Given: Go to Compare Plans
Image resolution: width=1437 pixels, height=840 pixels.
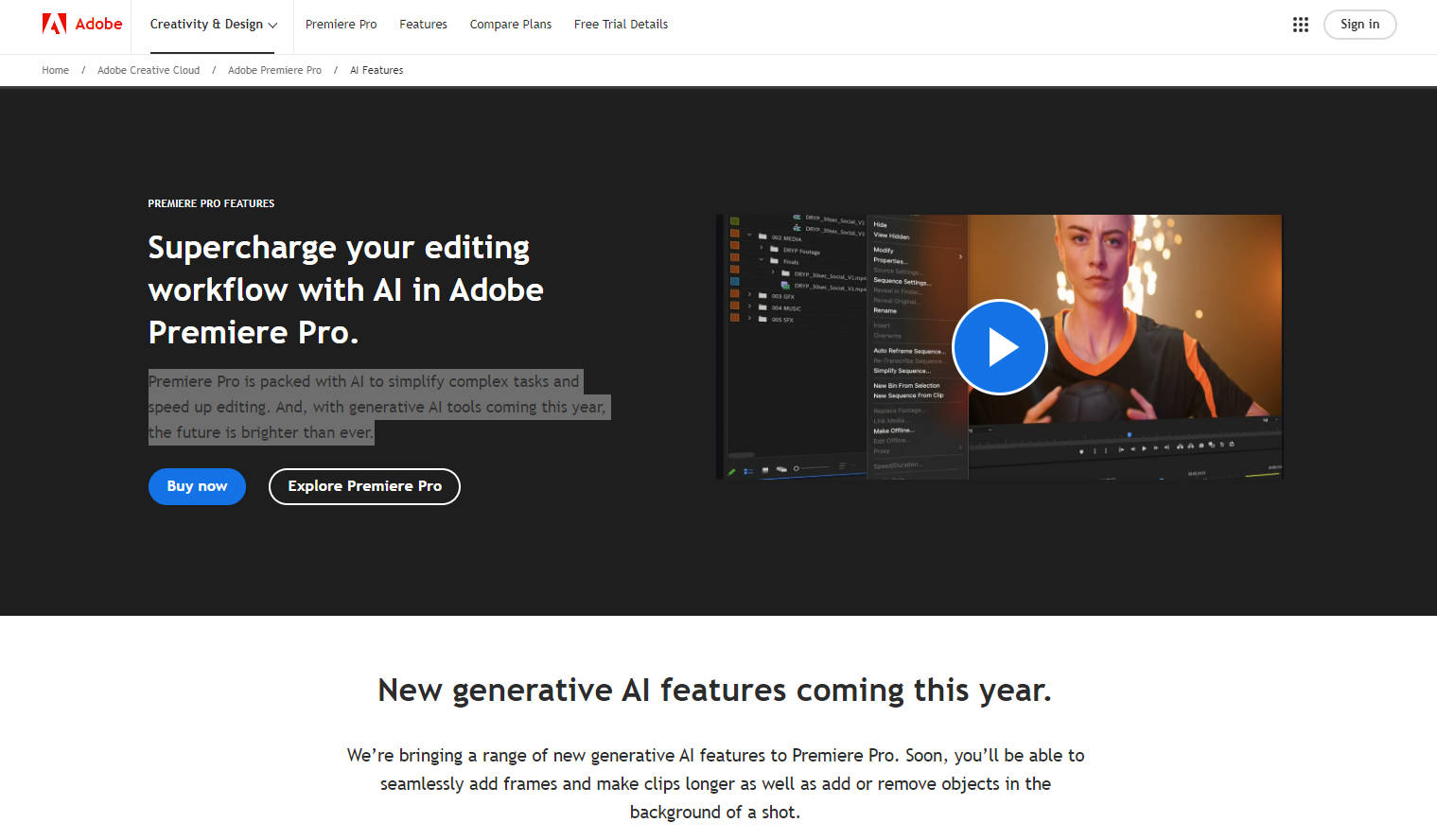Looking at the screenshot, I should pyautogui.click(x=511, y=25).
